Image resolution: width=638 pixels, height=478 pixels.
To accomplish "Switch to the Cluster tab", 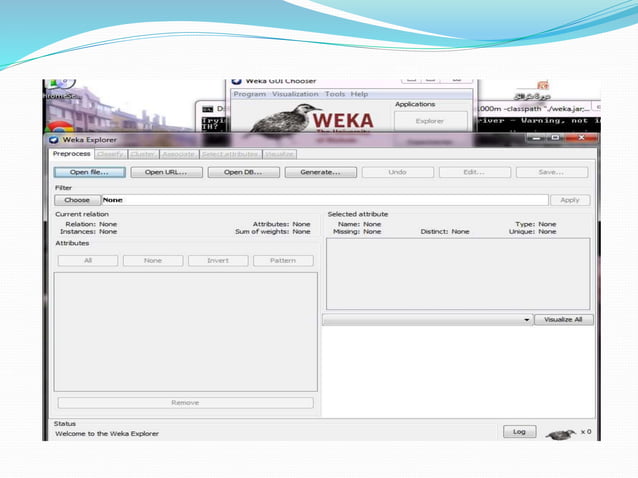I will 143,154.
